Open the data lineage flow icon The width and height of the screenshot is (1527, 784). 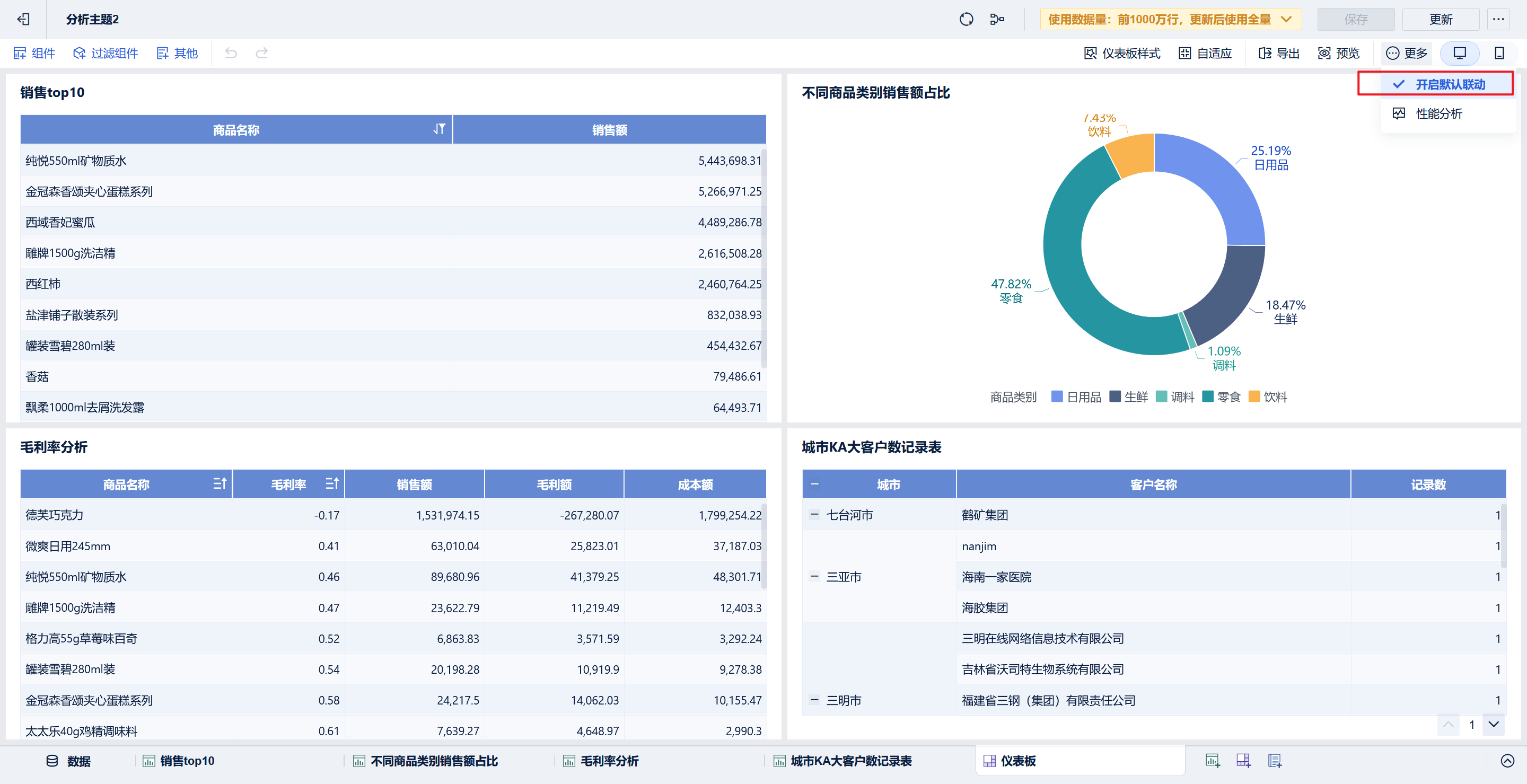point(997,20)
